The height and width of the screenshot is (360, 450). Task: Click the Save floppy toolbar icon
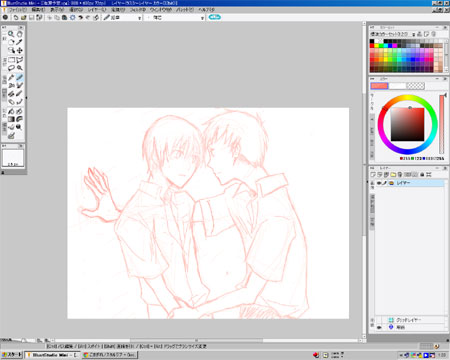point(32,17)
